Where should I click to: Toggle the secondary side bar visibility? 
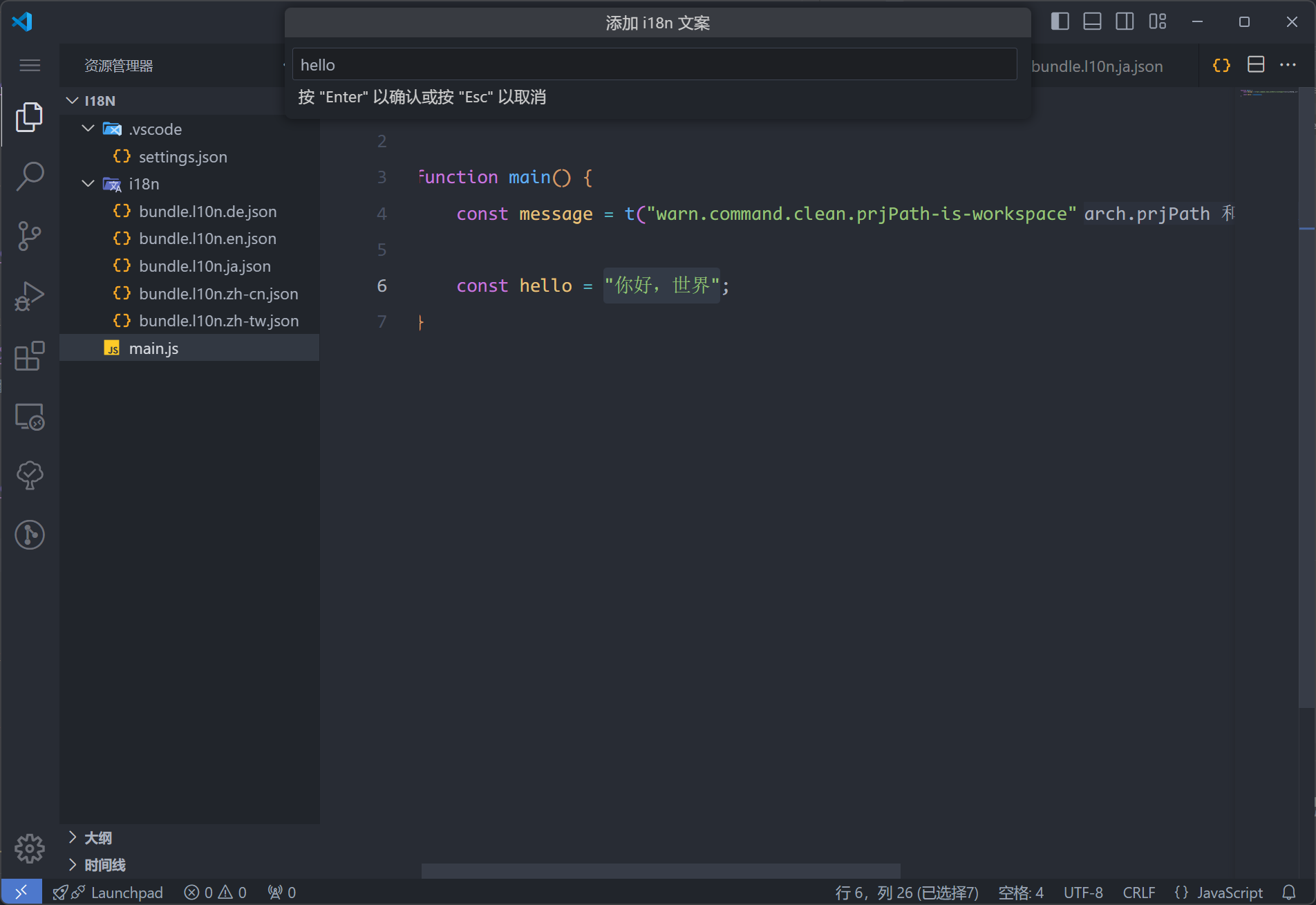coord(1125,21)
